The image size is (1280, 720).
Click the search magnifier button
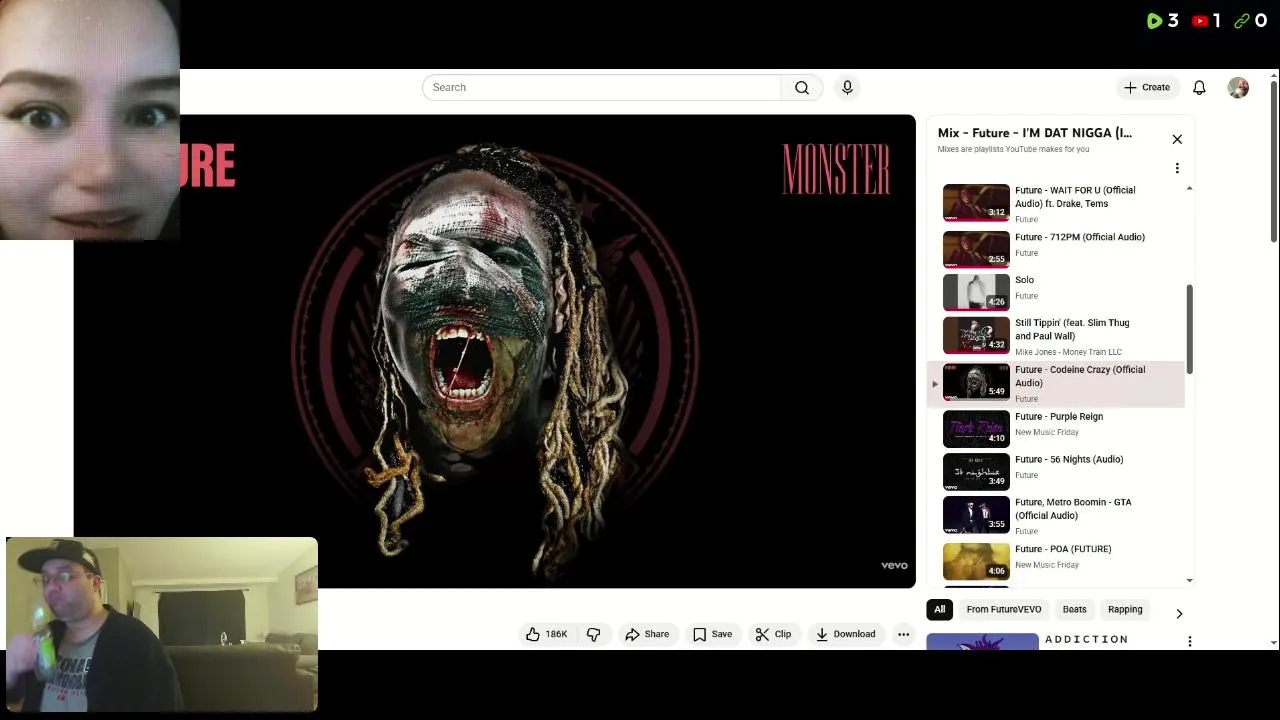point(802,87)
